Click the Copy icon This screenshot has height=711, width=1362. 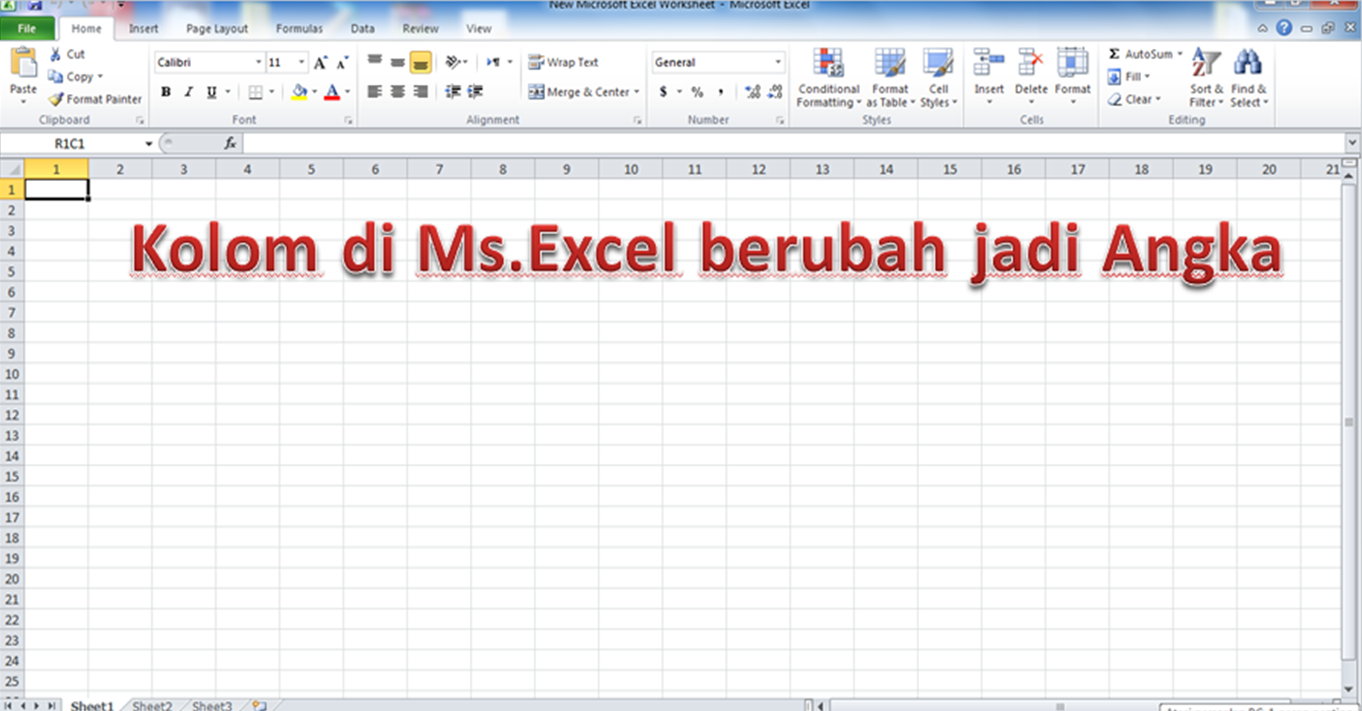pyautogui.click(x=55, y=76)
